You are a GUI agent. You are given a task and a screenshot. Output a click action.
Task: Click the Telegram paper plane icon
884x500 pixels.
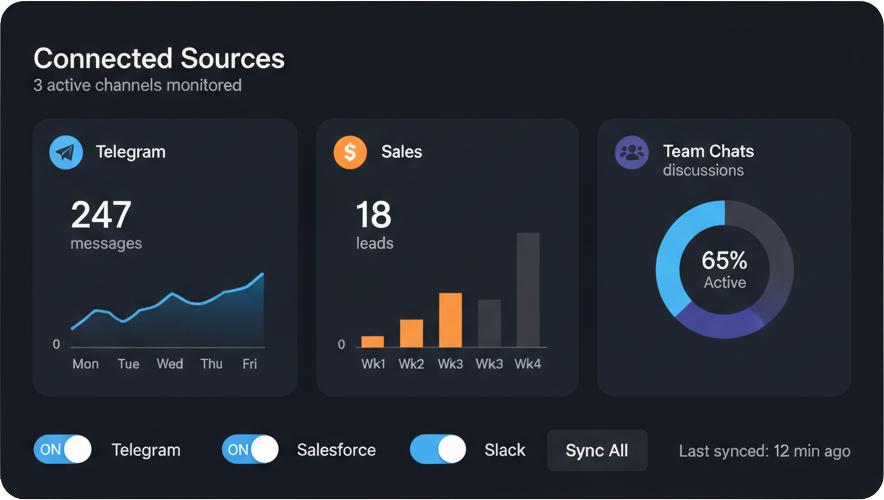pos(66,153)
